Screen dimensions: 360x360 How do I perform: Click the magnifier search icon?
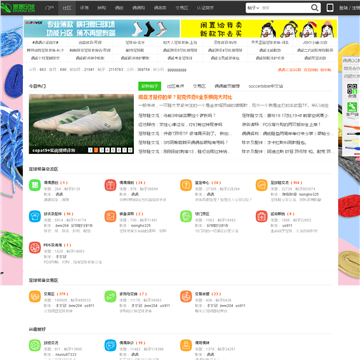[314, 8]
